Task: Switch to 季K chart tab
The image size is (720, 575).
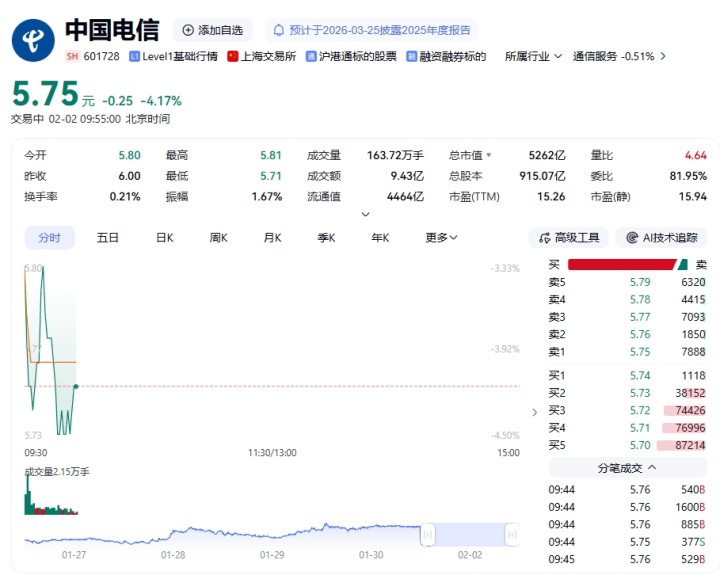Action: point(326,238)
